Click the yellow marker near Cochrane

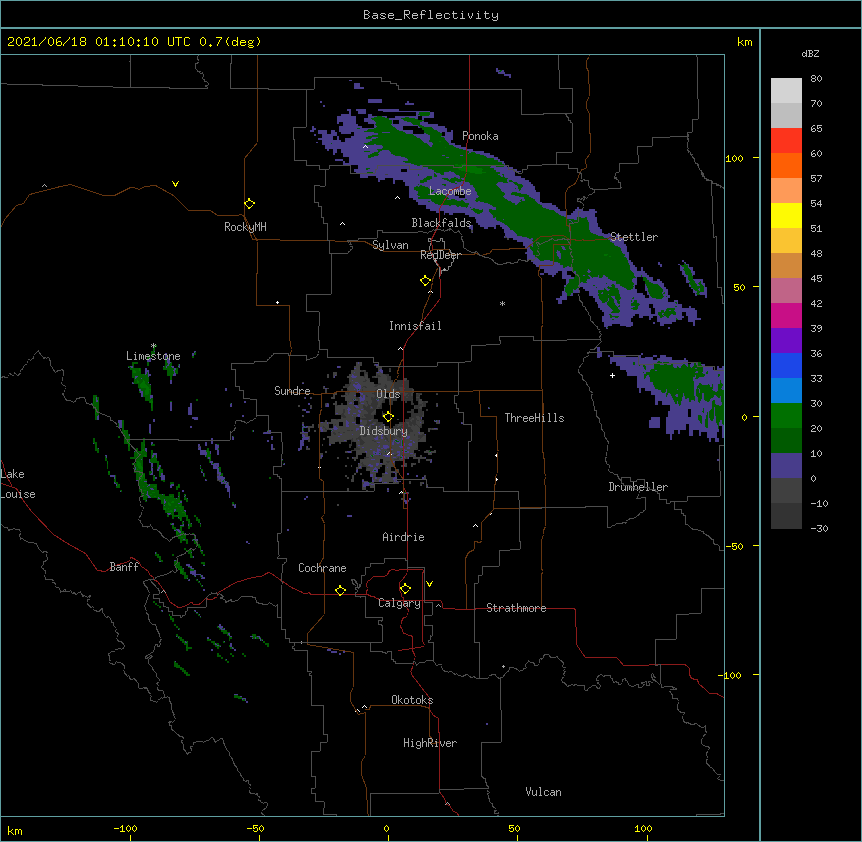[340, 590]
